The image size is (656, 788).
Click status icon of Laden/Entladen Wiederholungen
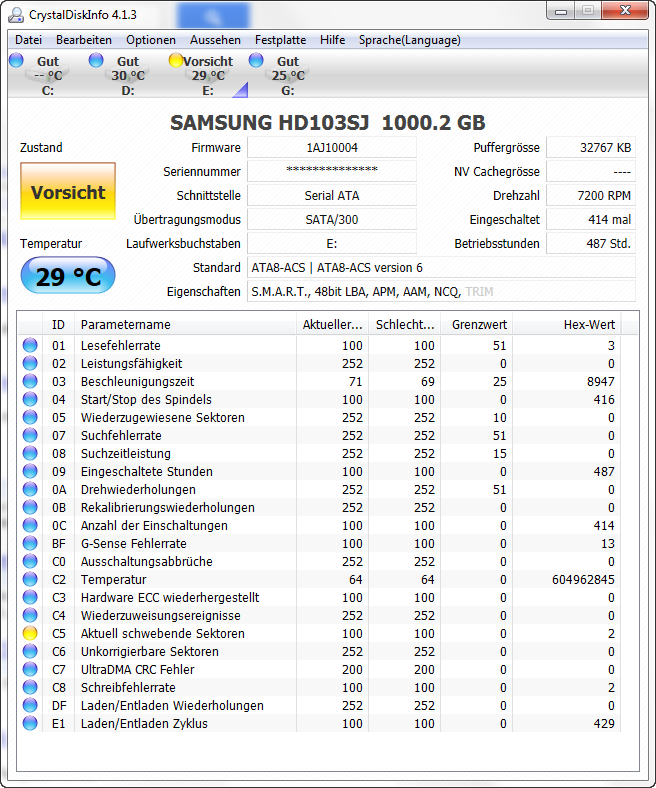point(30,706)
